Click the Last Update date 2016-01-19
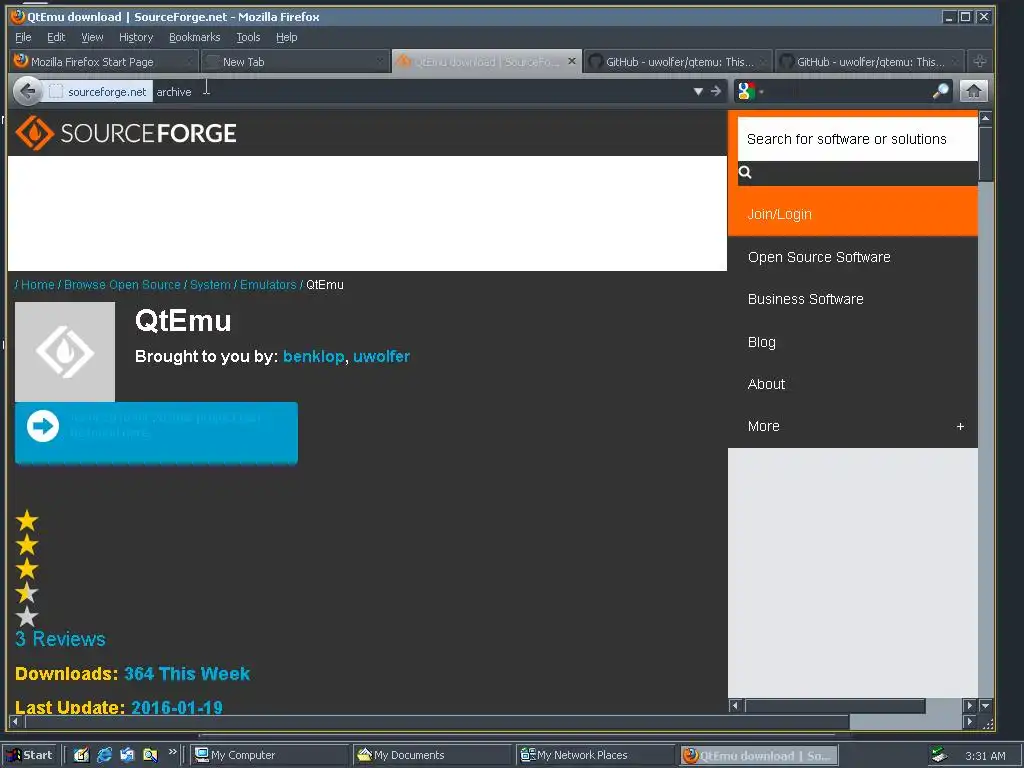The image size is (1024, 768). click(177, 707)
